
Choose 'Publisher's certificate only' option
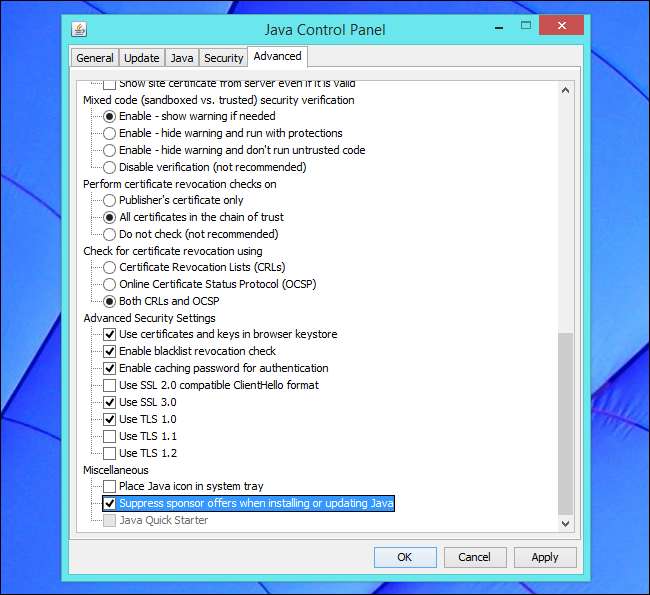109,200
